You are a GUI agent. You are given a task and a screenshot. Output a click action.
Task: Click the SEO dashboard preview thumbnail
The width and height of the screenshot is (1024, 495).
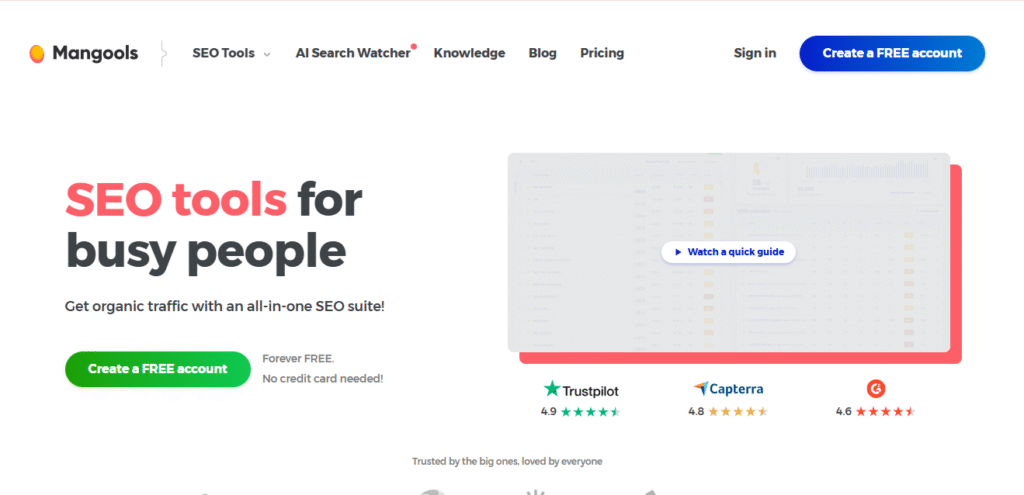600,300
